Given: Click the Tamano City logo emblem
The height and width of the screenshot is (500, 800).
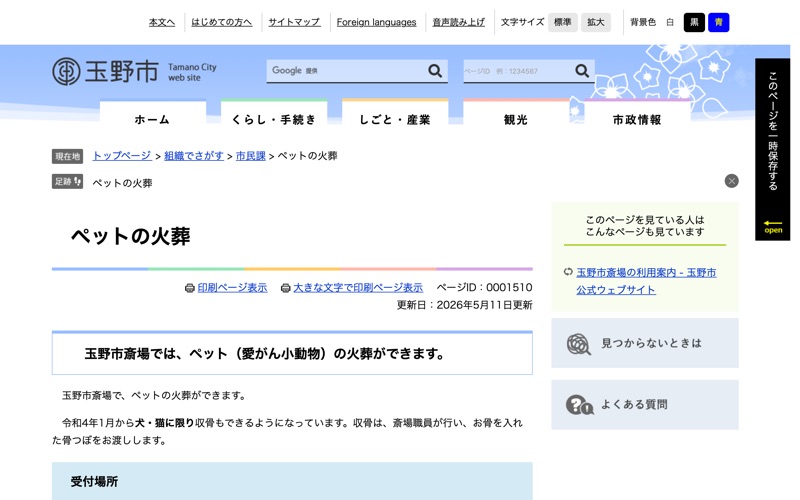Looking at the screenshot, I should pos(66,71).
